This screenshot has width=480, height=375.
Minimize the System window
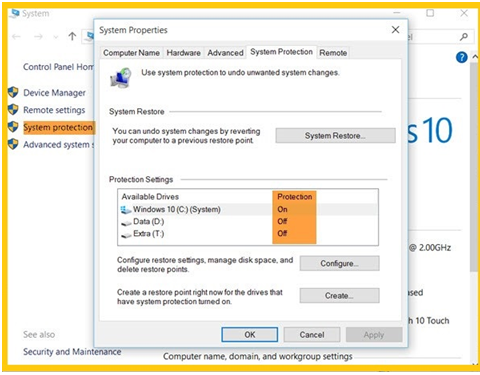click(x=397, y=13)
